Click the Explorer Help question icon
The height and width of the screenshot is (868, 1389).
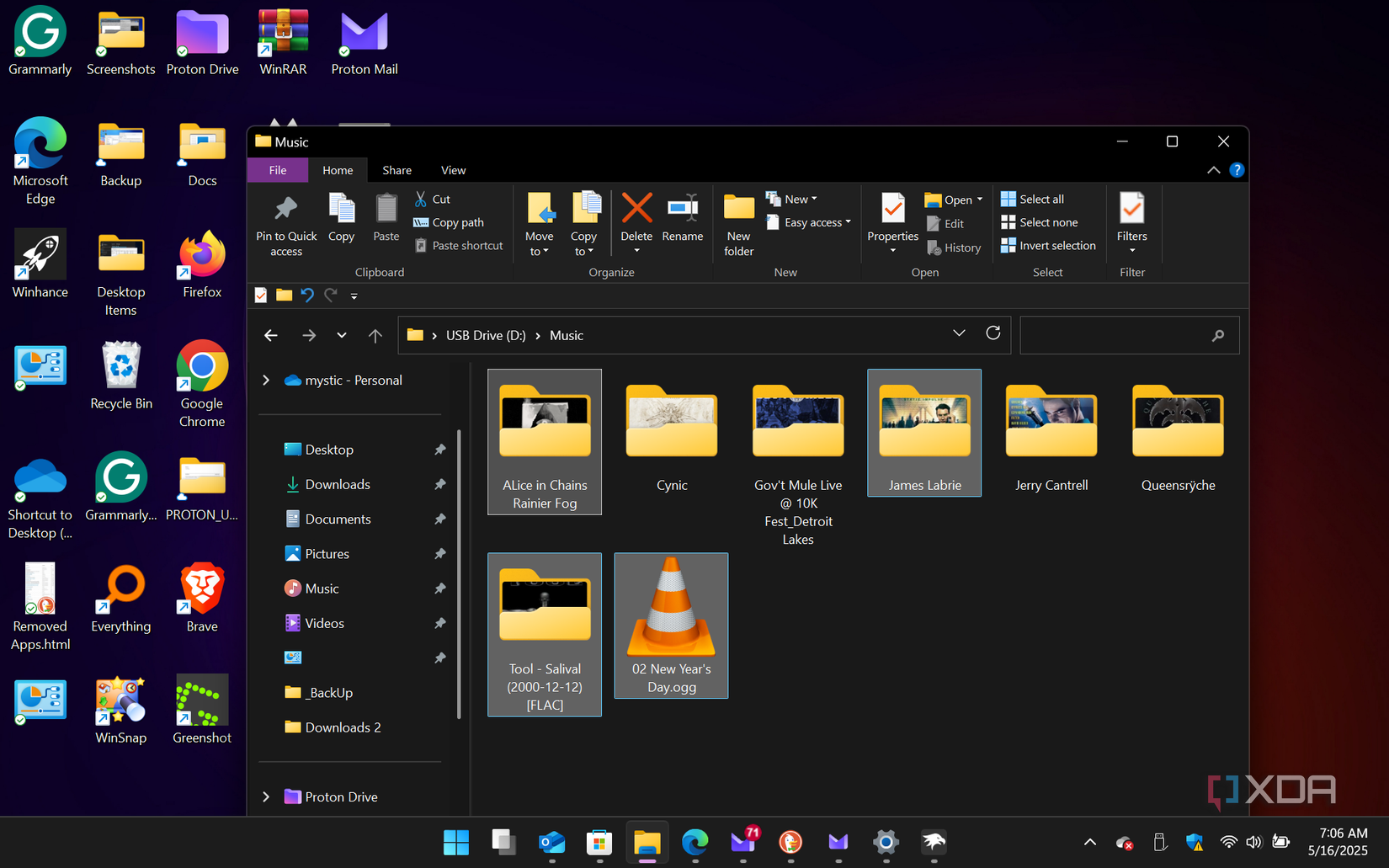[1237, 170]
